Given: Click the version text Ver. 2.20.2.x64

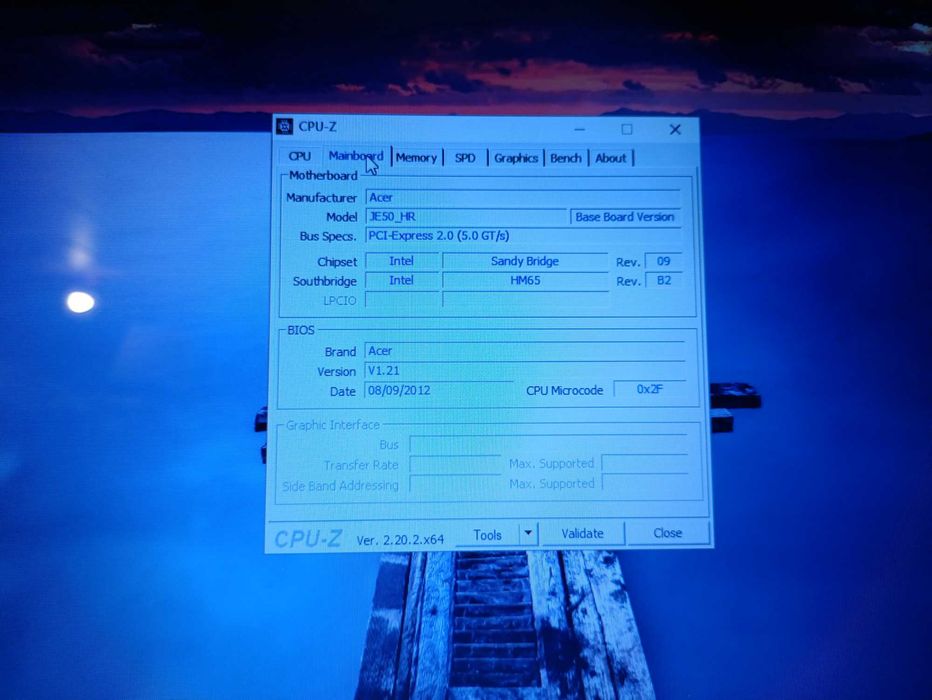Looking at the screenshot, I should [400, 540].
